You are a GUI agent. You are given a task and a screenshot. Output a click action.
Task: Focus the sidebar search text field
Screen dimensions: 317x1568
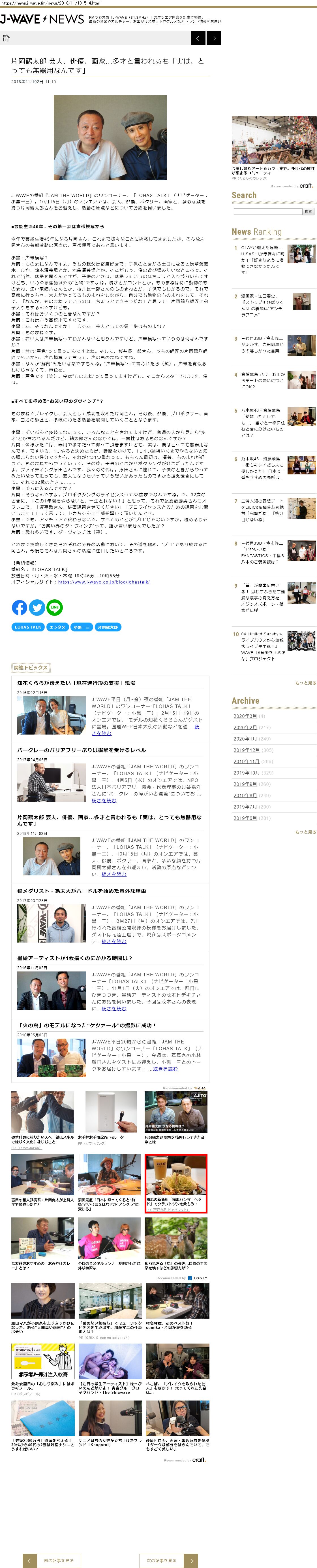click(267, 212)
